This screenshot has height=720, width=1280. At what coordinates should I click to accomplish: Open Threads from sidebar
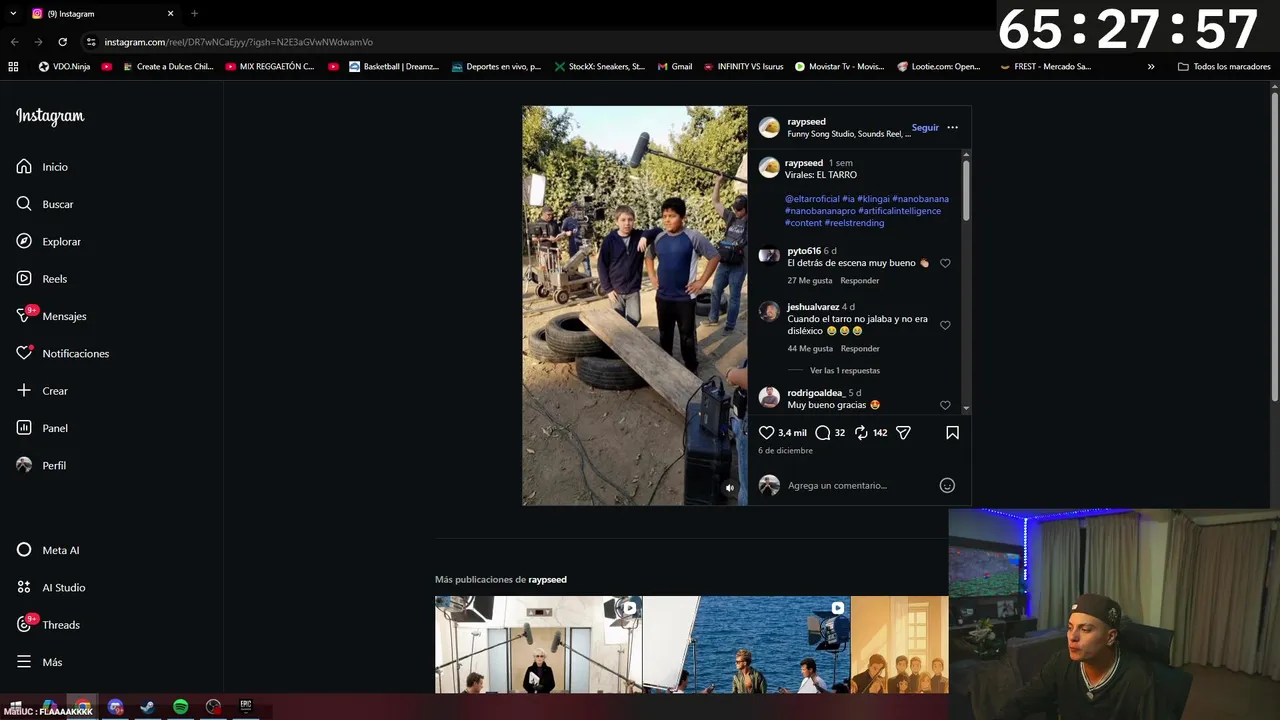(47, 625)
